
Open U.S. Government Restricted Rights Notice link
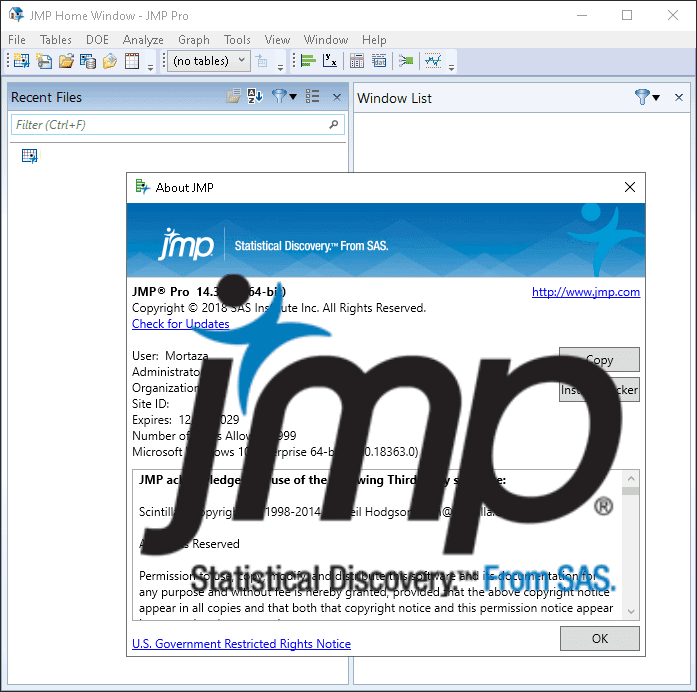(x=241, y=644)
